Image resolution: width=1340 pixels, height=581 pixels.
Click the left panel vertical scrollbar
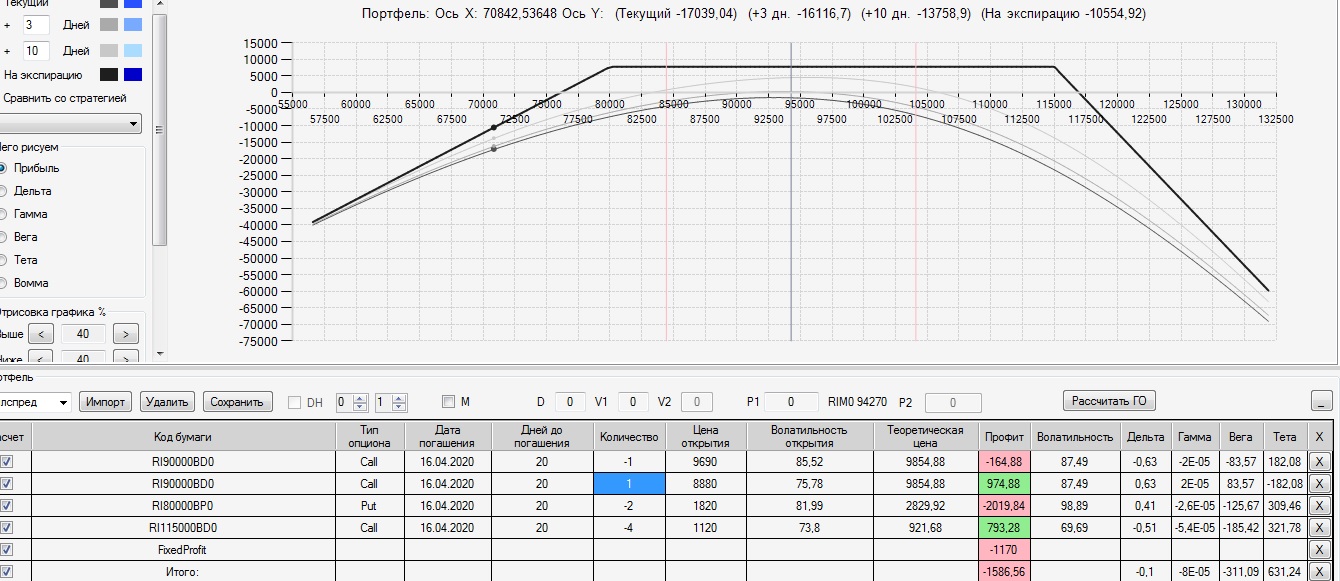point(159,130)
